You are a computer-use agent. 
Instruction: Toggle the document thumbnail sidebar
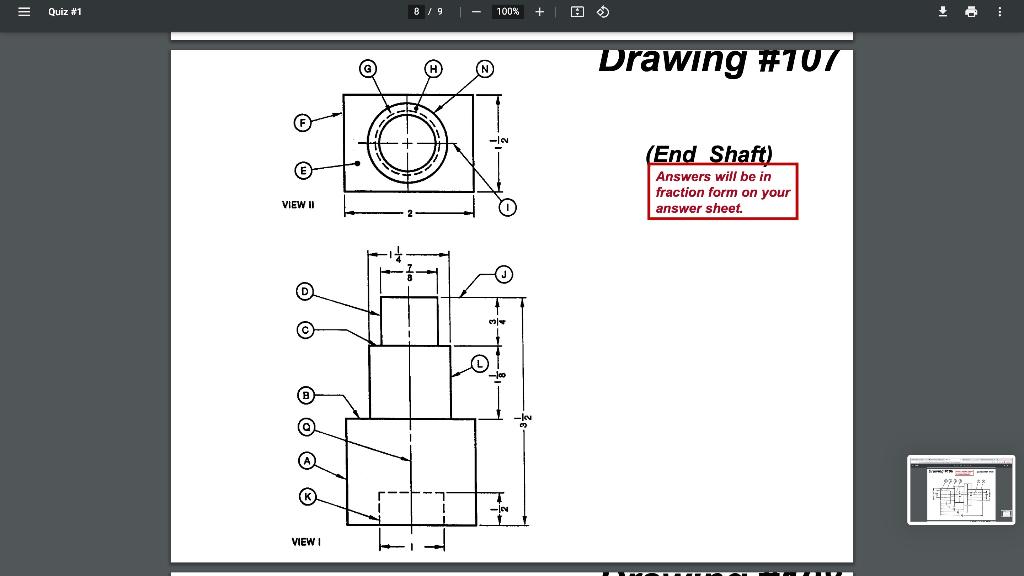click(x=24, y=12)
